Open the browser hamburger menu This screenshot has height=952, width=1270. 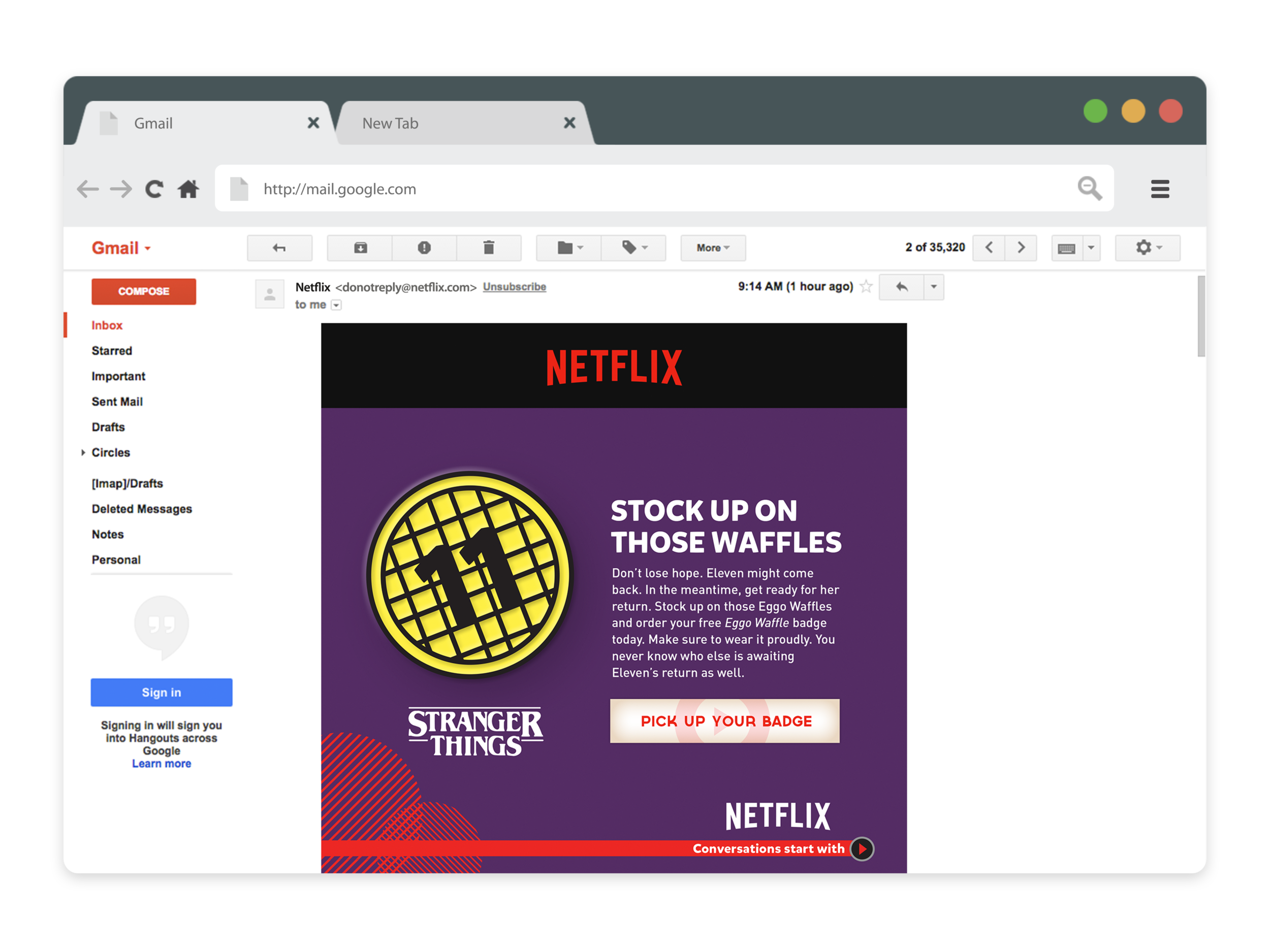click(1160, 189)
